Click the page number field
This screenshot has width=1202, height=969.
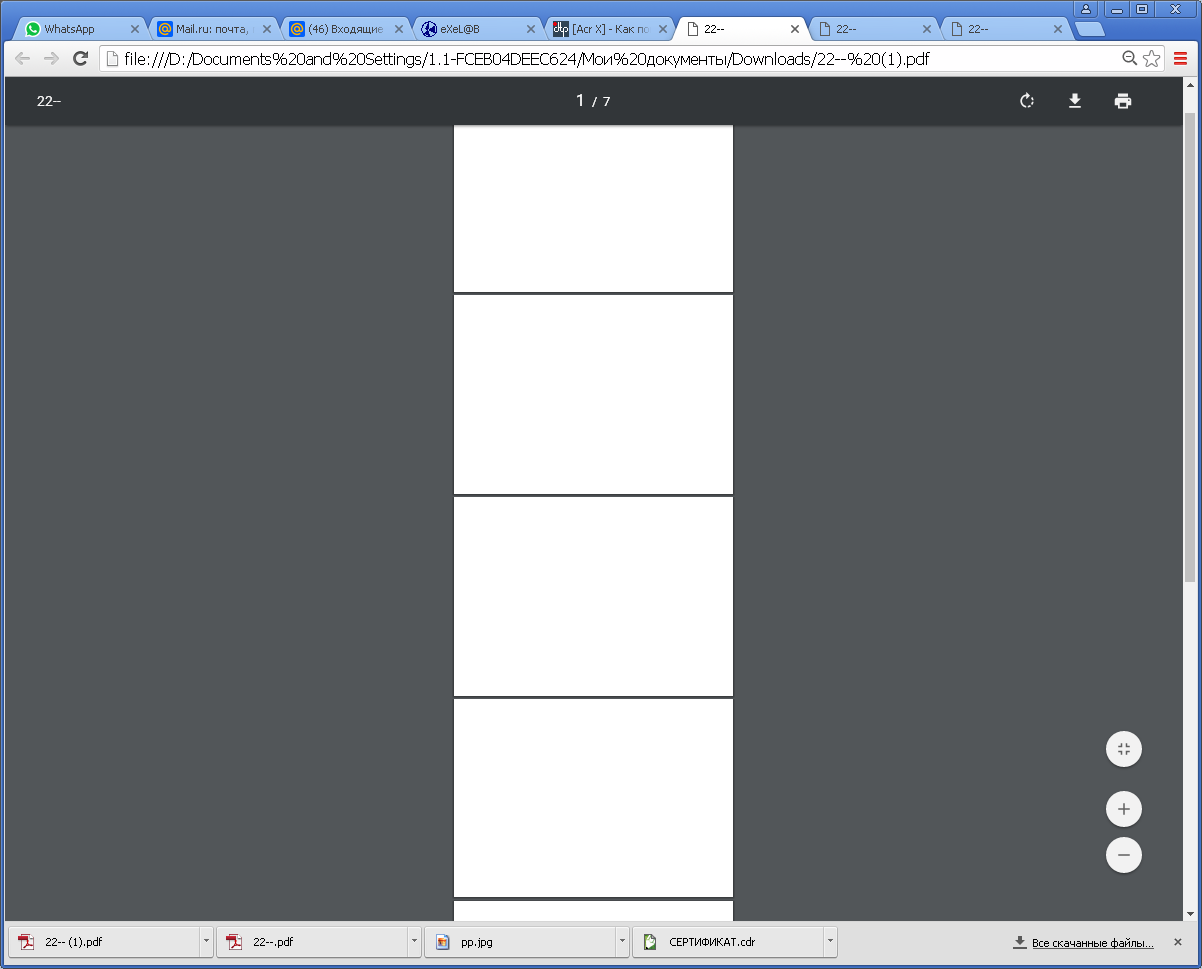580,100
